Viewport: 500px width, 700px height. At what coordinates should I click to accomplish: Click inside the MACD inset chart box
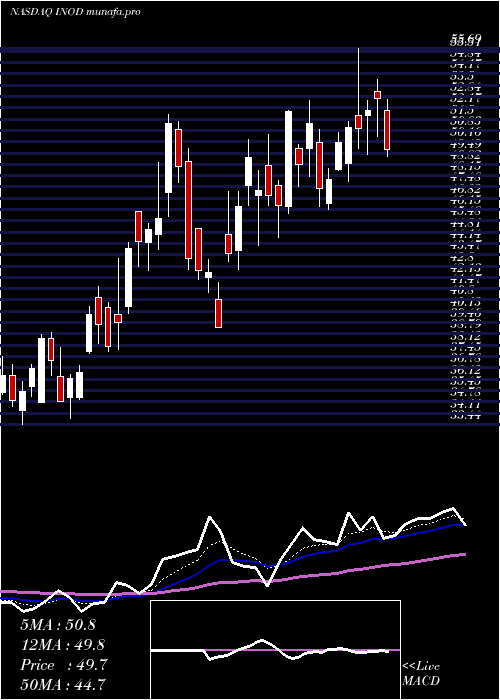275,650
